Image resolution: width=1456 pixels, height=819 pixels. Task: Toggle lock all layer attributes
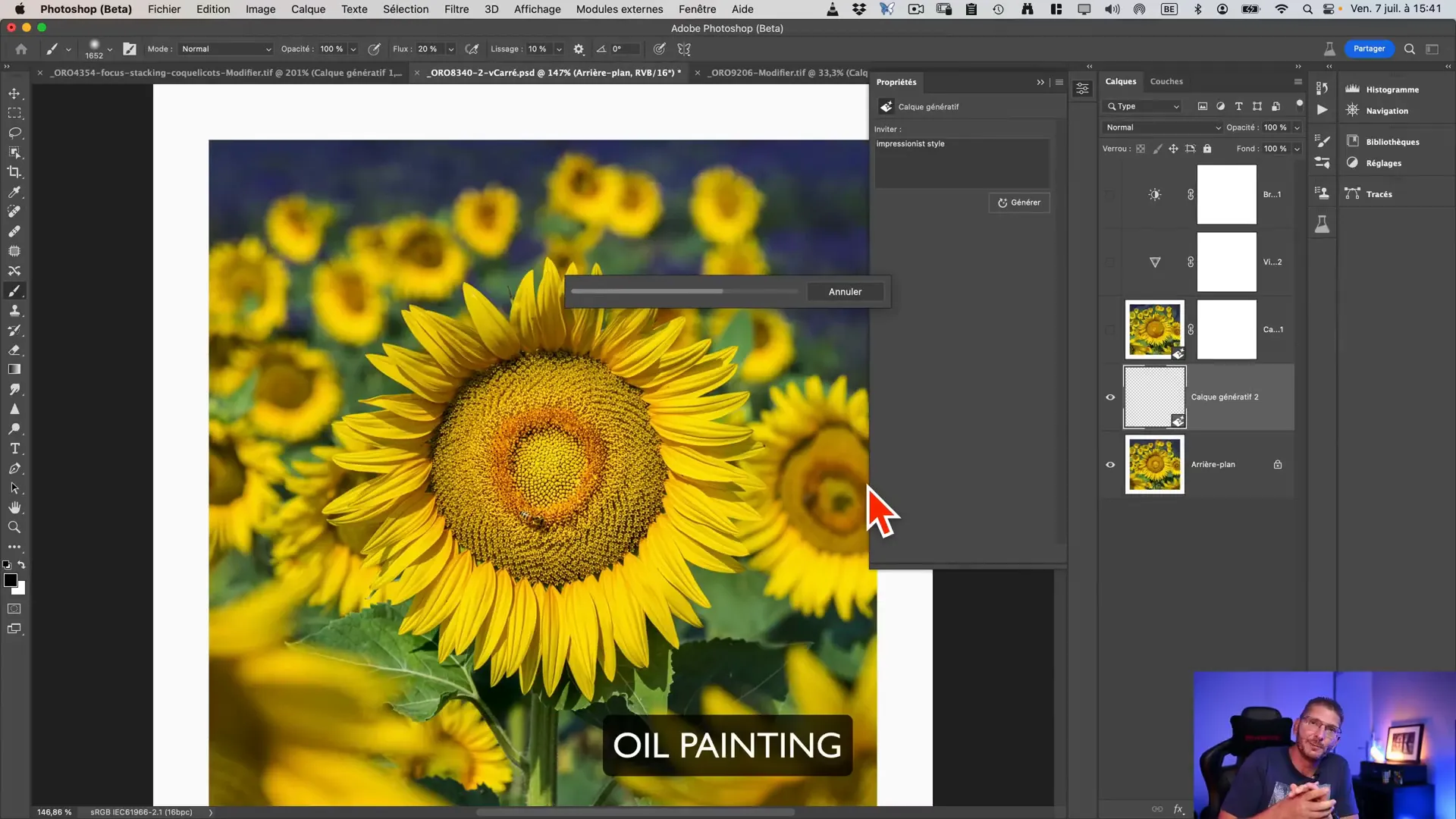(1207, 149)
